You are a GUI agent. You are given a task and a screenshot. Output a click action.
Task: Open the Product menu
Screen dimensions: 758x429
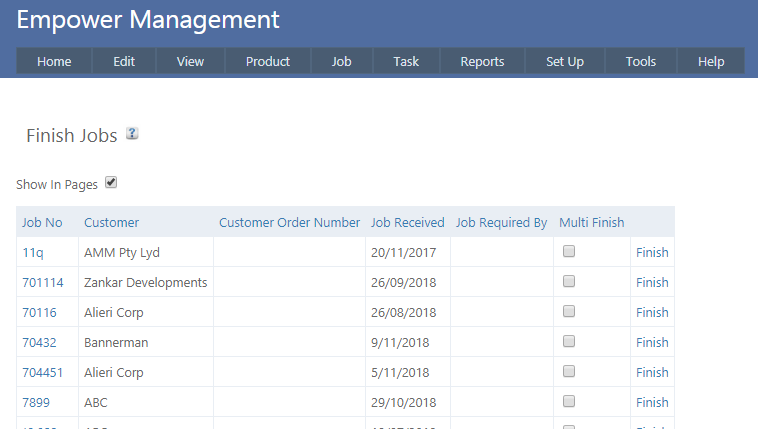pyautogui.click(x=268, y=61)
